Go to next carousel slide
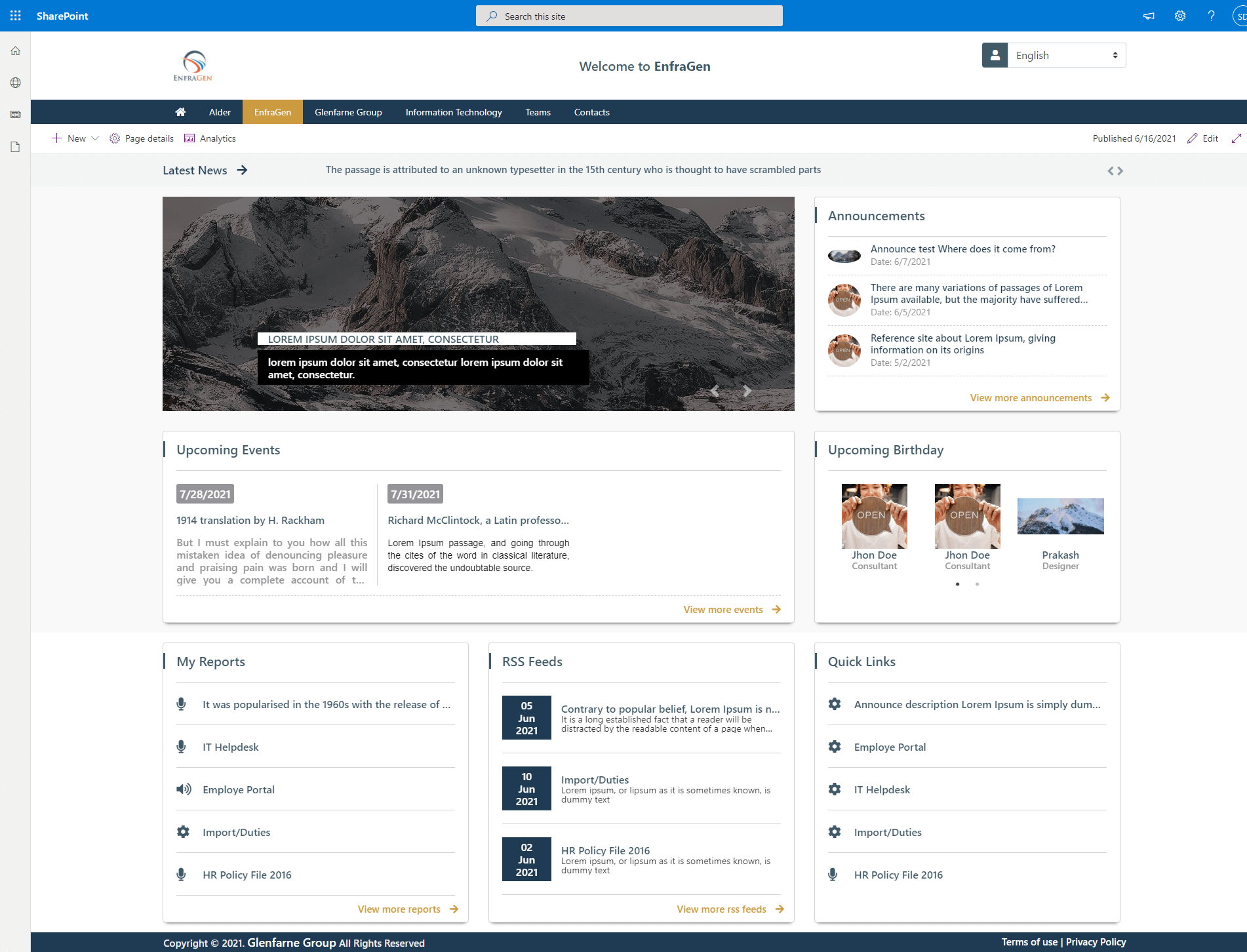 tap(747, 391)
